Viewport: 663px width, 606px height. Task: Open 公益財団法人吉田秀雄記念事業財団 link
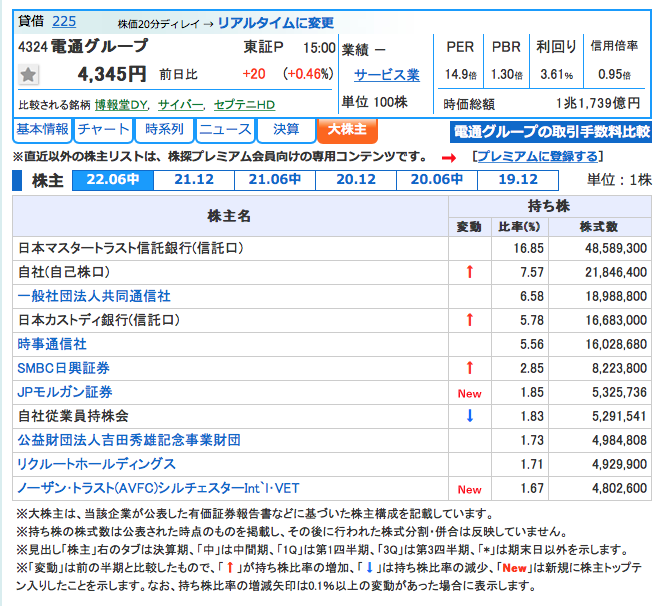coord(129,440)
